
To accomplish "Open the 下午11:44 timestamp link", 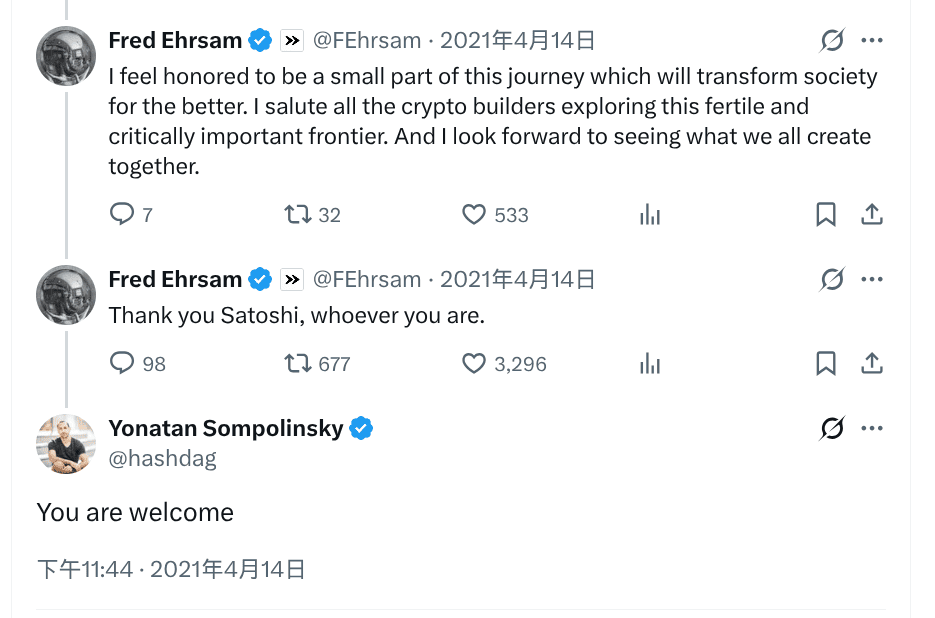I will pos(84,570).
